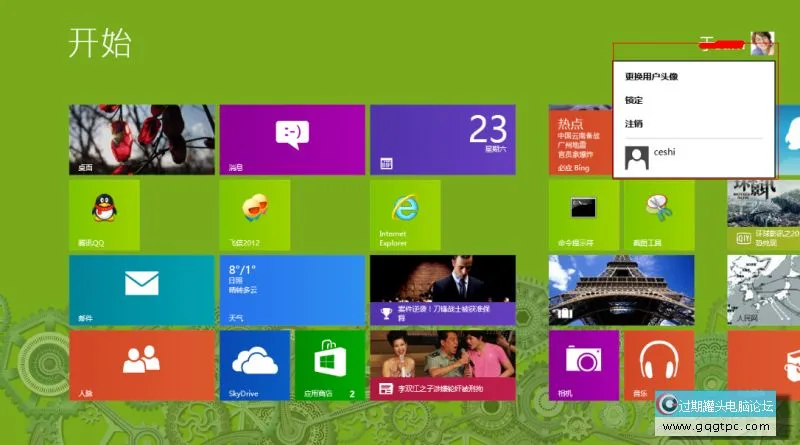Open the 桌面 desktop tile

[141, 139]
